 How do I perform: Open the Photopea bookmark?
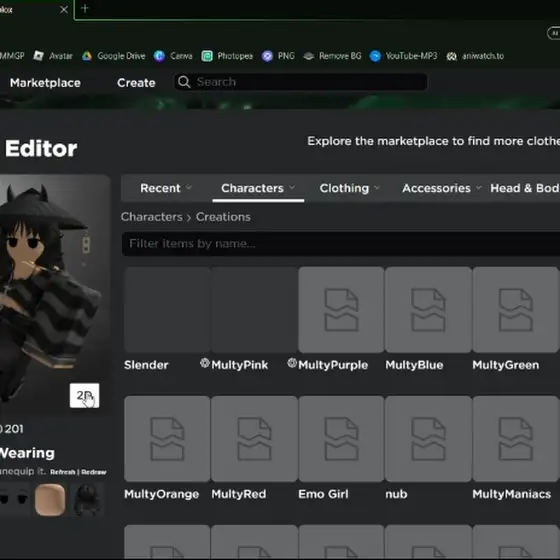(227, 56)
